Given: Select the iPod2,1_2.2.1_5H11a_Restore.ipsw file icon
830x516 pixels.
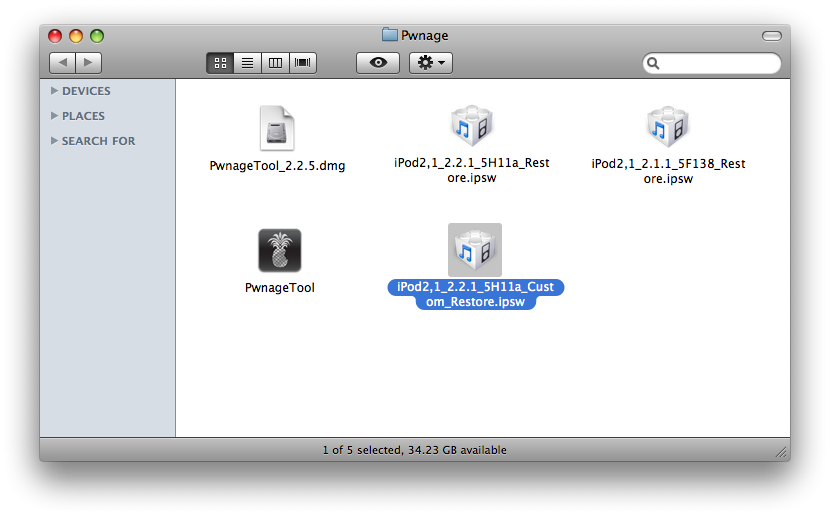Looking at the screenshot, I should 472,126.
